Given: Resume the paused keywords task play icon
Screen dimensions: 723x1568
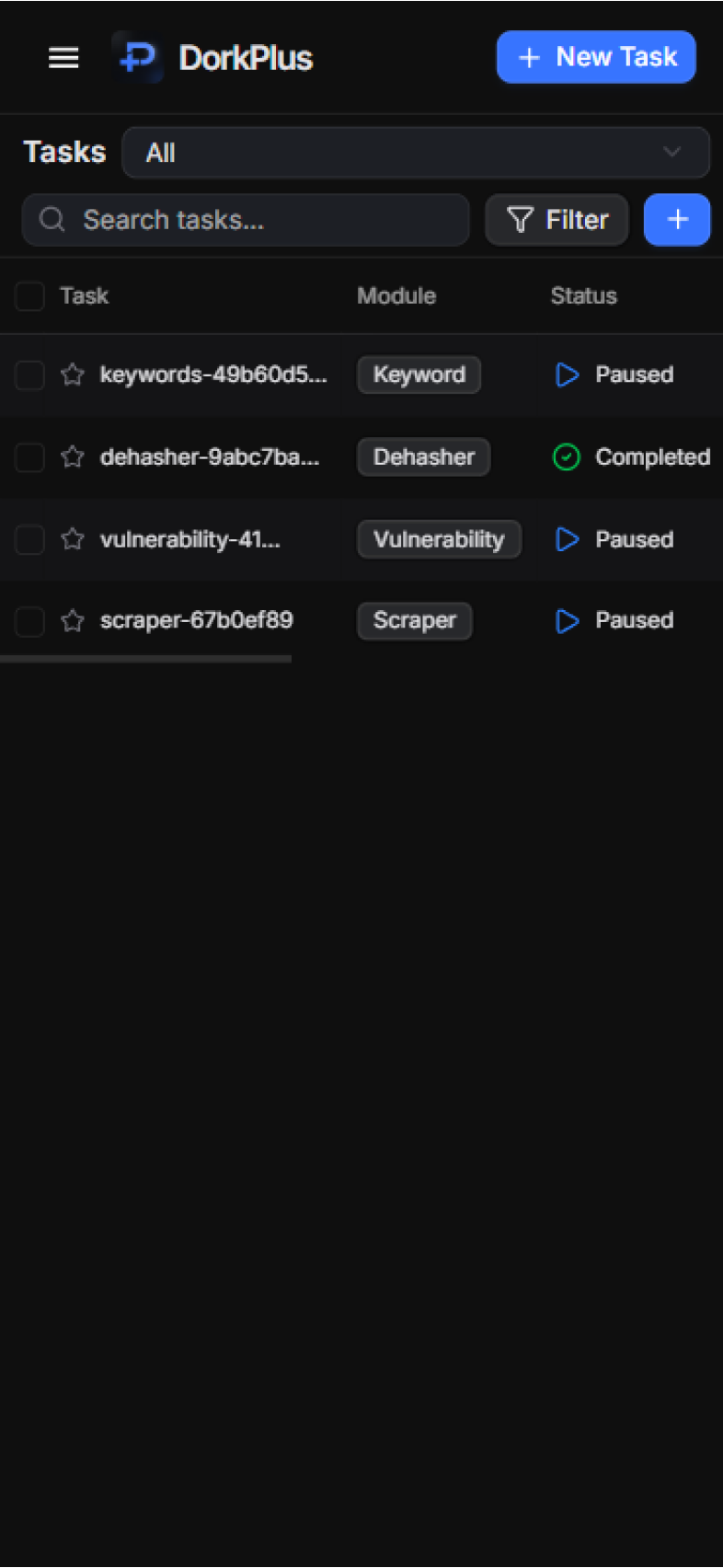Looking at the screenshot, I should [x=568, y=375].
